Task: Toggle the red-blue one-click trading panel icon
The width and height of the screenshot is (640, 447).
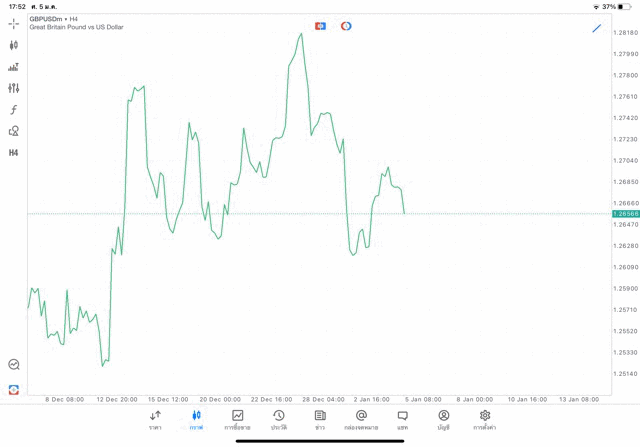Action: 320,26
